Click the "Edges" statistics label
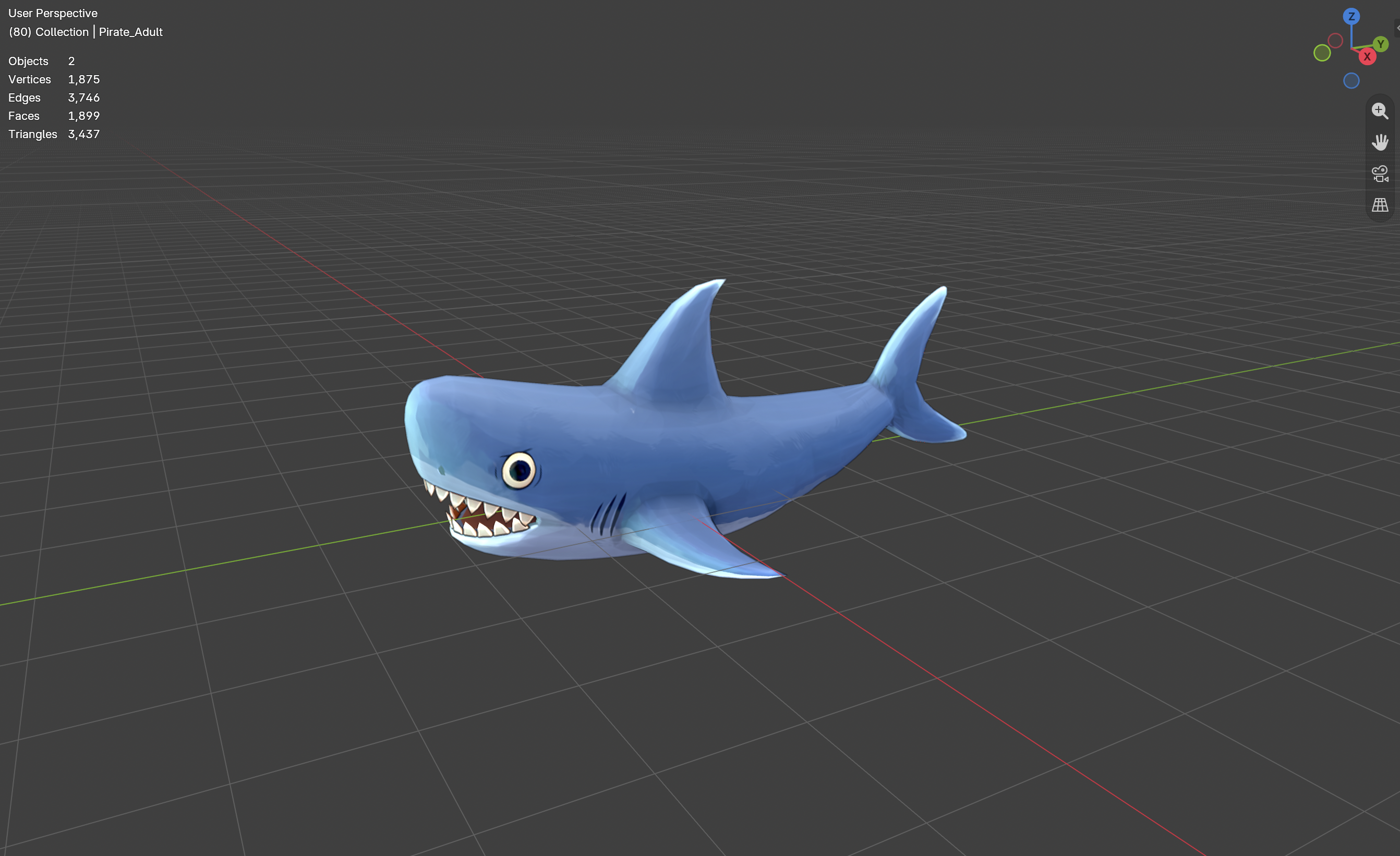1400x856 pixels. pyautogui.click(x=25, y=97)
